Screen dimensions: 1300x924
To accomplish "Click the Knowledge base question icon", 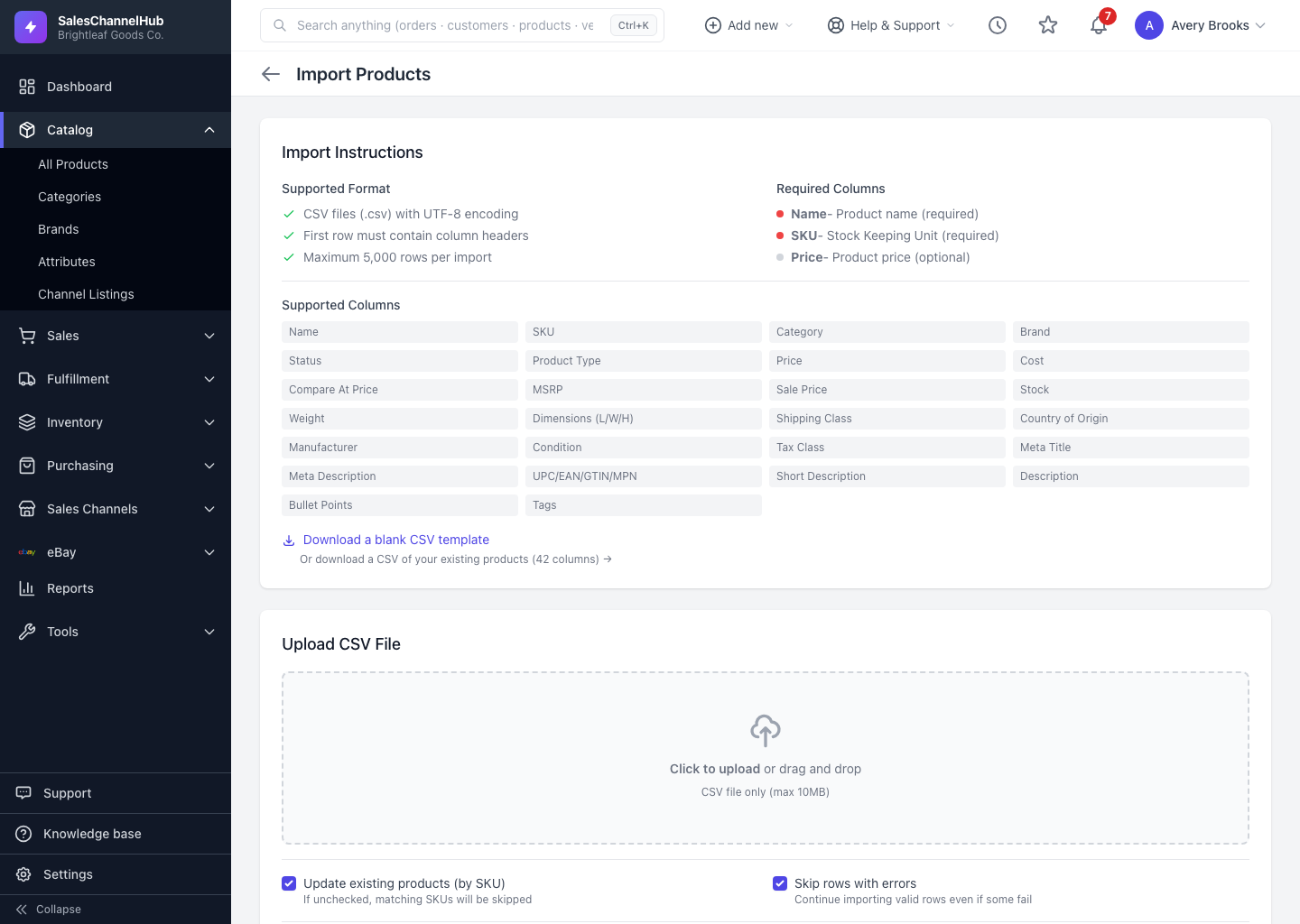I will 23,834.
